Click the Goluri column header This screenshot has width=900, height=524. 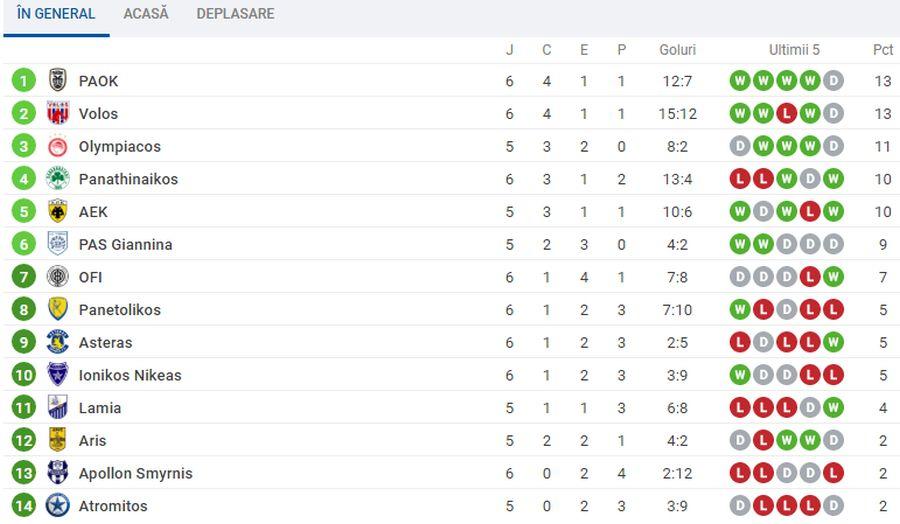(x=677, y=50)
